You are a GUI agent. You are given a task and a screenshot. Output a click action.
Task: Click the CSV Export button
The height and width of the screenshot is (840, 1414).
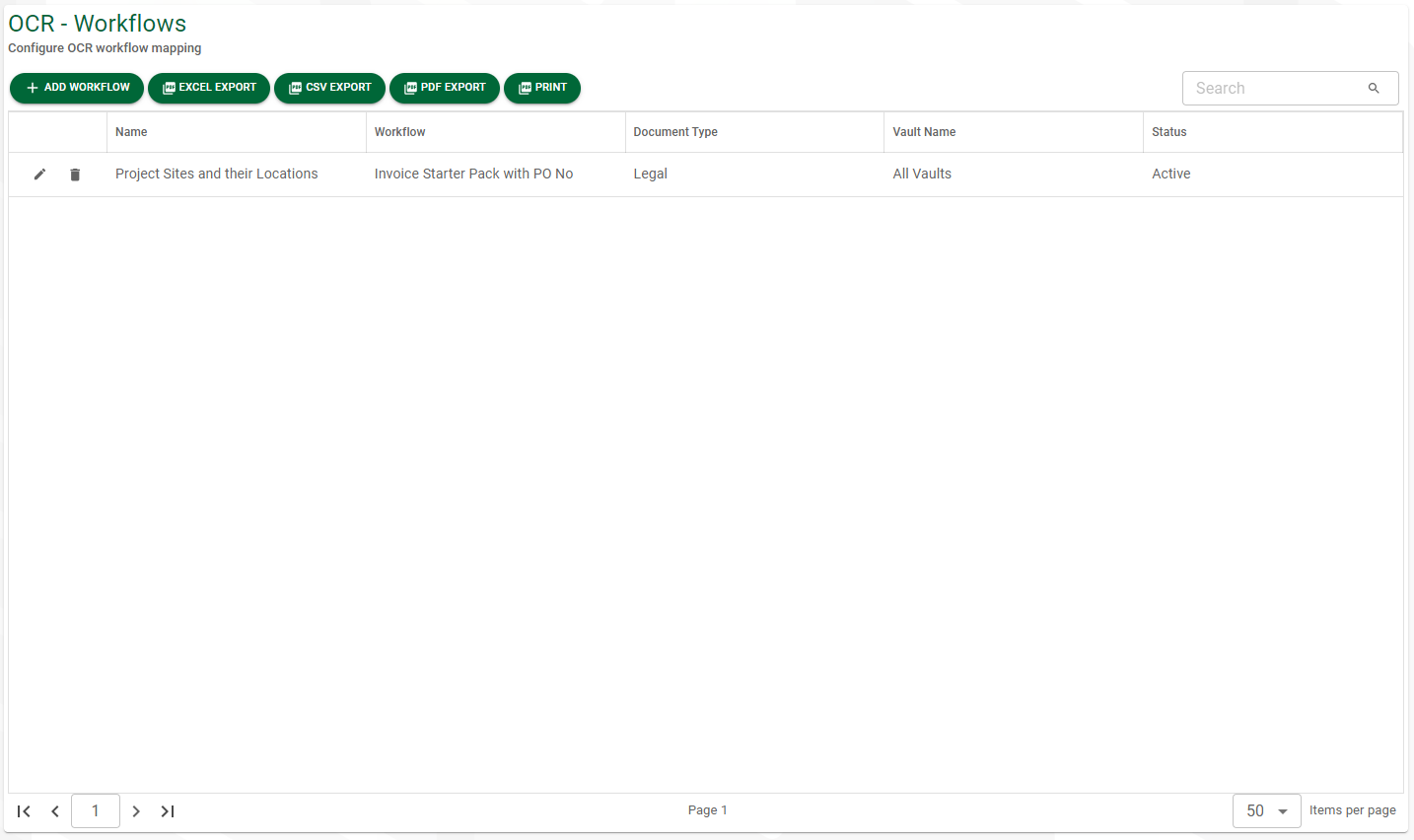(329, 88)
